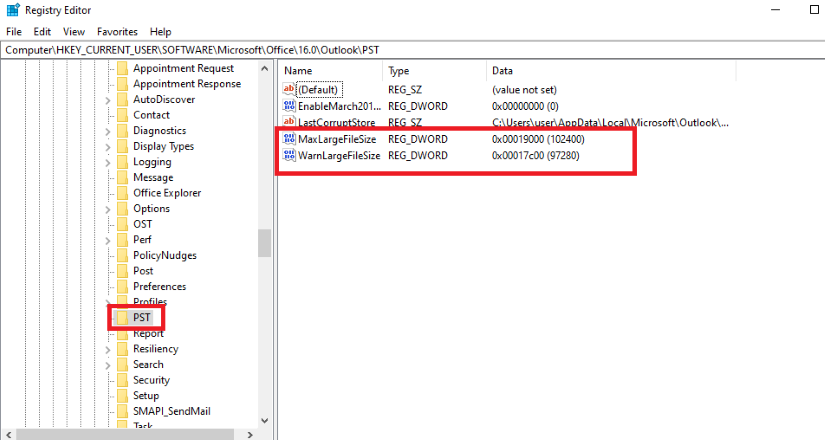Click the Registry Editor app icon
The height and width of the screenshot is (440, 825).
13,10
